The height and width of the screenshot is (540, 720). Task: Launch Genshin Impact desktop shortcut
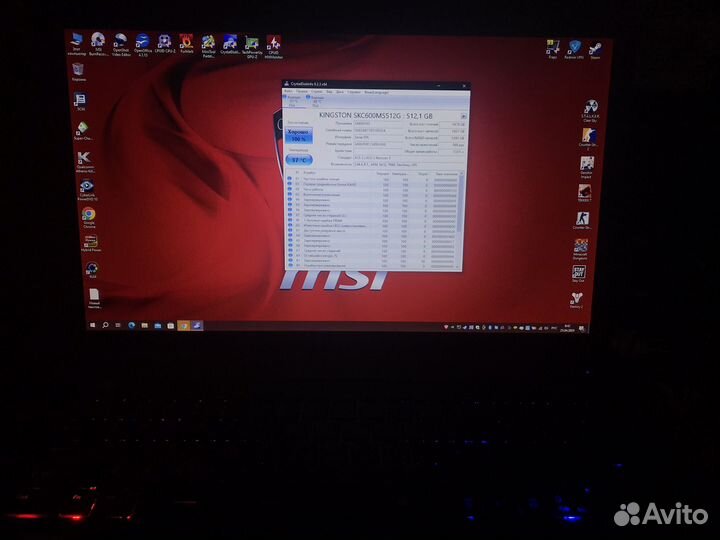coord(587,167)
